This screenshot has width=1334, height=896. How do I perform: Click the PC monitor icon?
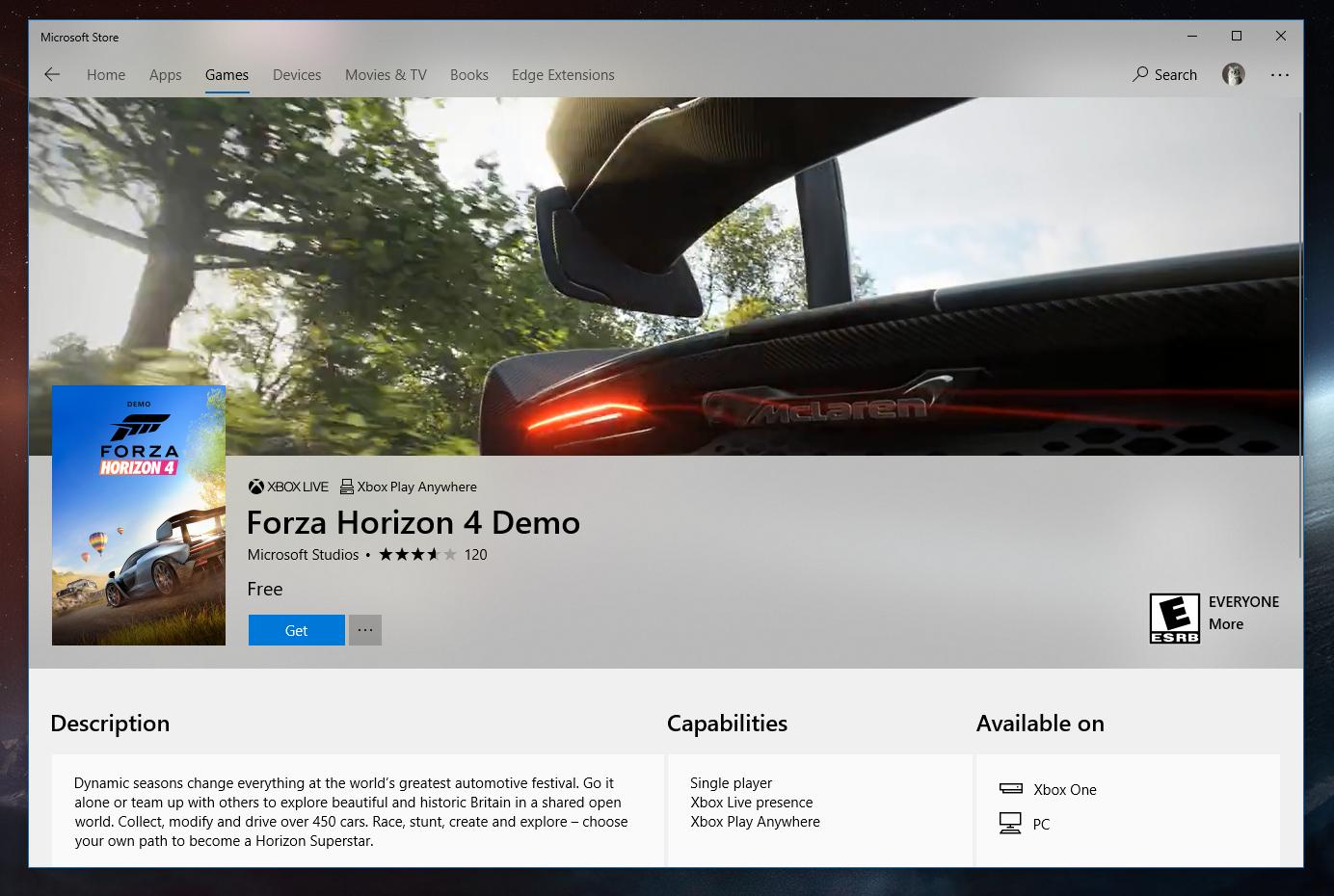1010,824
